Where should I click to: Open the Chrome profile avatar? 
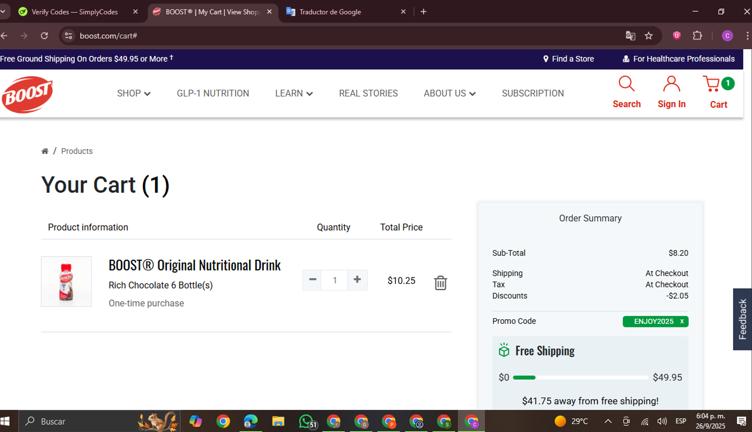point(727,35)
